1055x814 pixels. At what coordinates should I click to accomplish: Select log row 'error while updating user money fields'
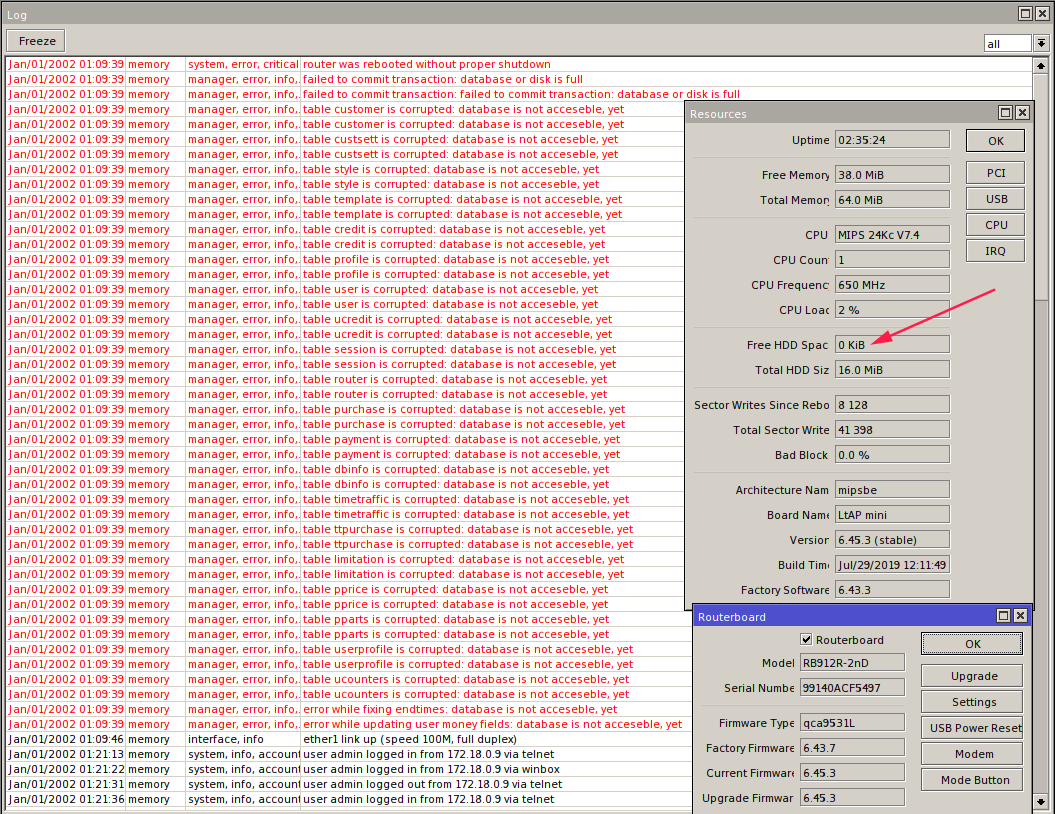(349, 724)
